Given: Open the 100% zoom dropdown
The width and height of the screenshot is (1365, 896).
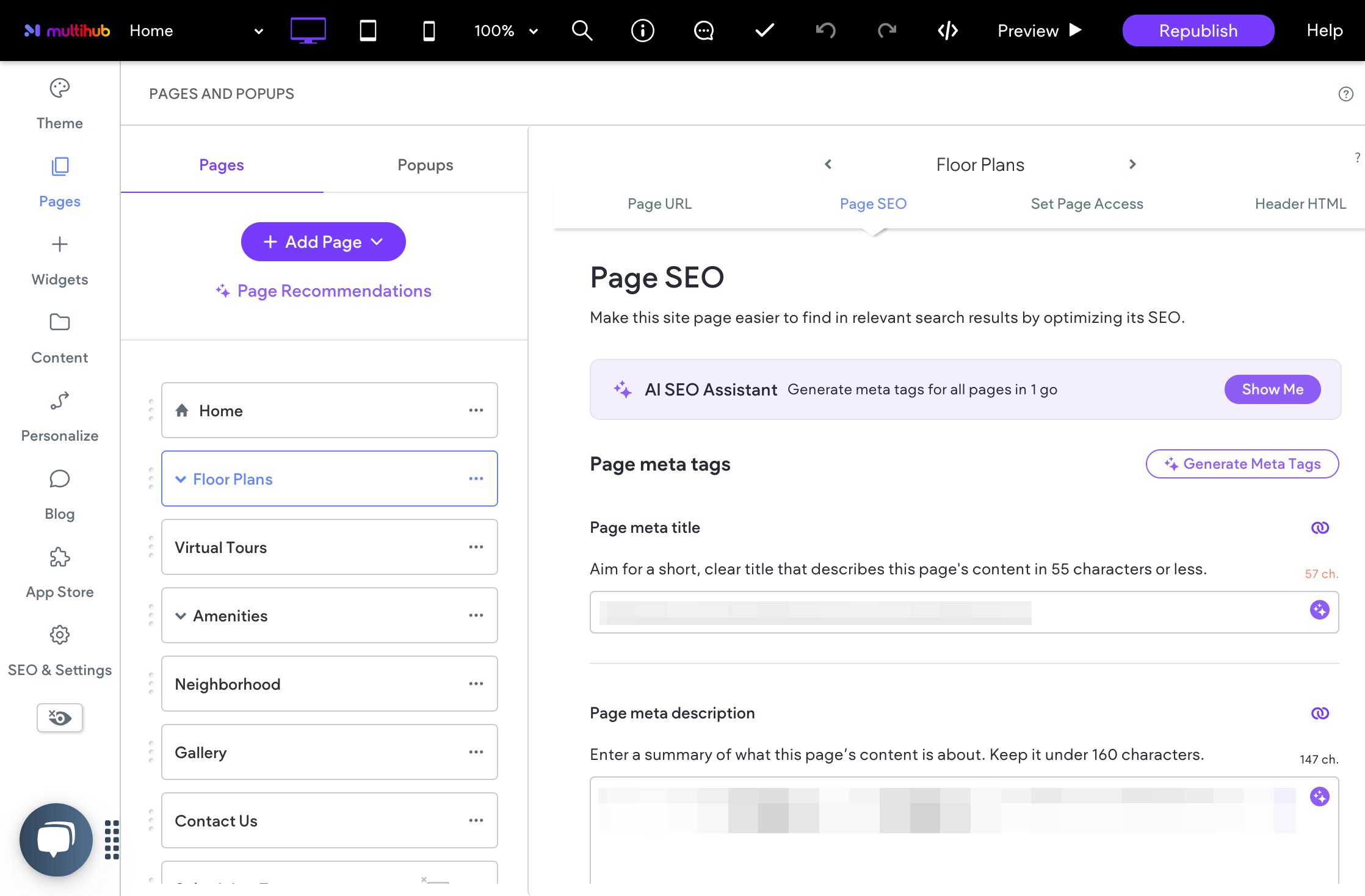Looking at the screenshot, I should (x=506, y=31).
